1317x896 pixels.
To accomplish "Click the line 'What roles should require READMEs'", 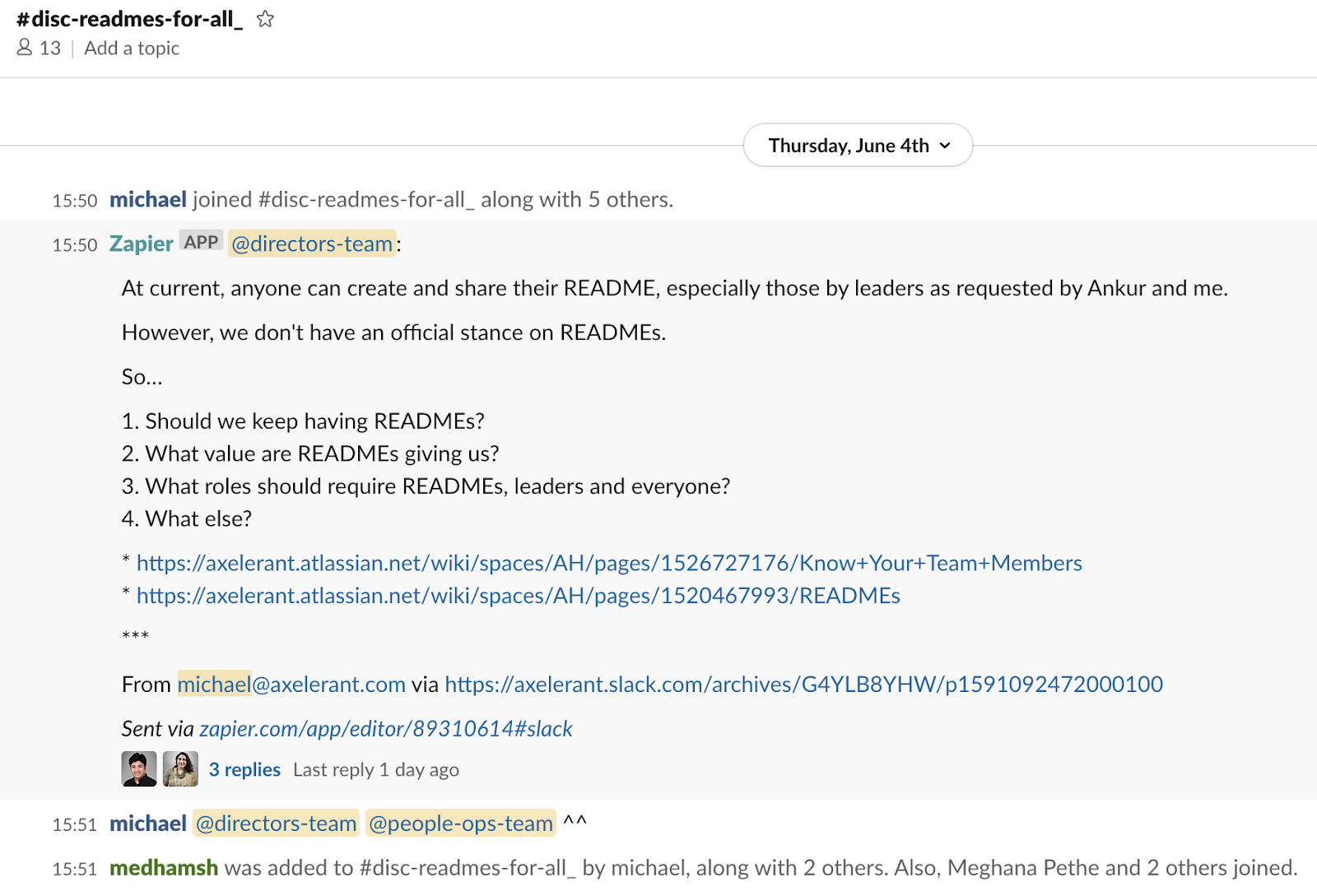I will (426, 486).
